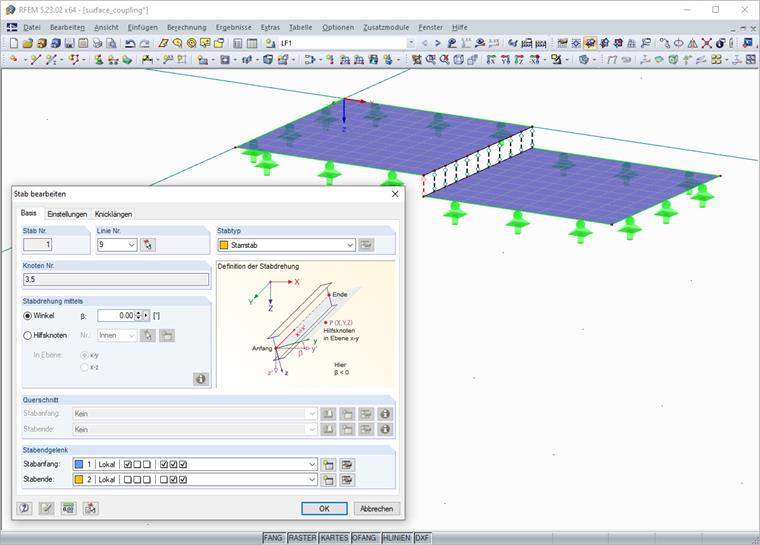Image resolution: width=760 pixels, height=545 pixels.
Task: Click the next load case arrow
Action: tap(438, 43)
